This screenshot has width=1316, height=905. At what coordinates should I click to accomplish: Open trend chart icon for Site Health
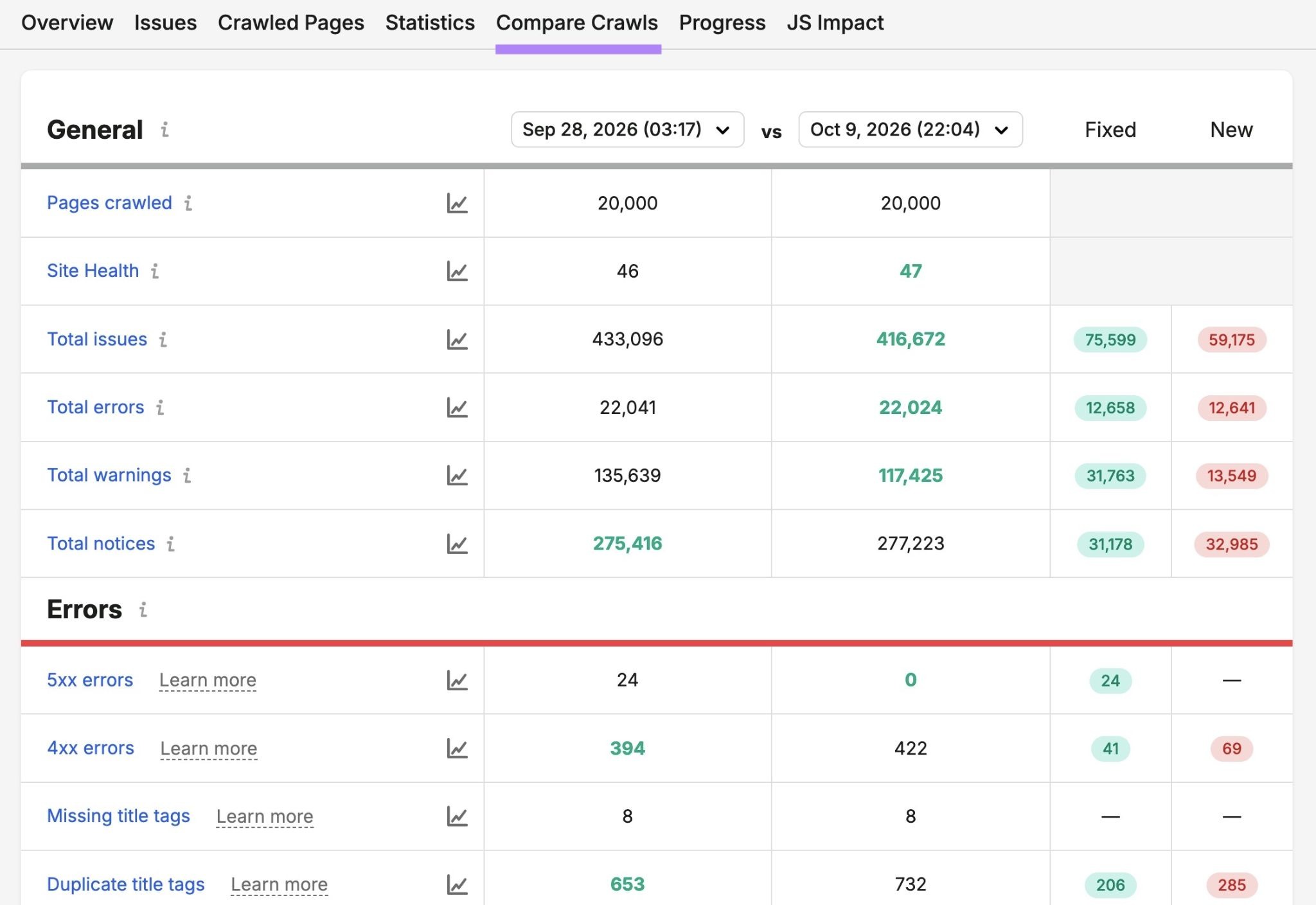pyautogui.click(x=457, y=271)
